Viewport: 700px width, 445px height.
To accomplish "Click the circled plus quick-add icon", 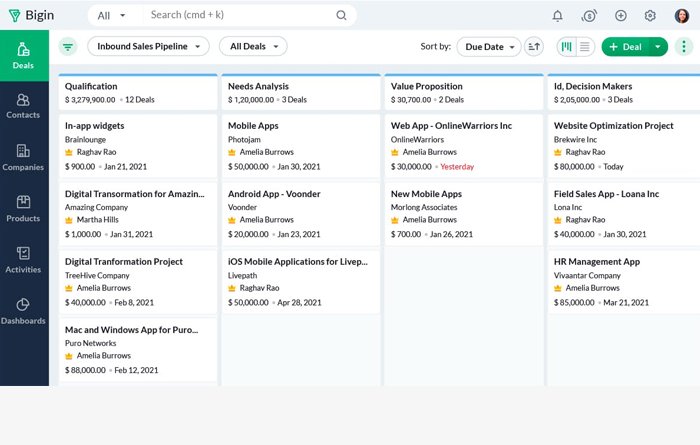I will tap(621, 16).
